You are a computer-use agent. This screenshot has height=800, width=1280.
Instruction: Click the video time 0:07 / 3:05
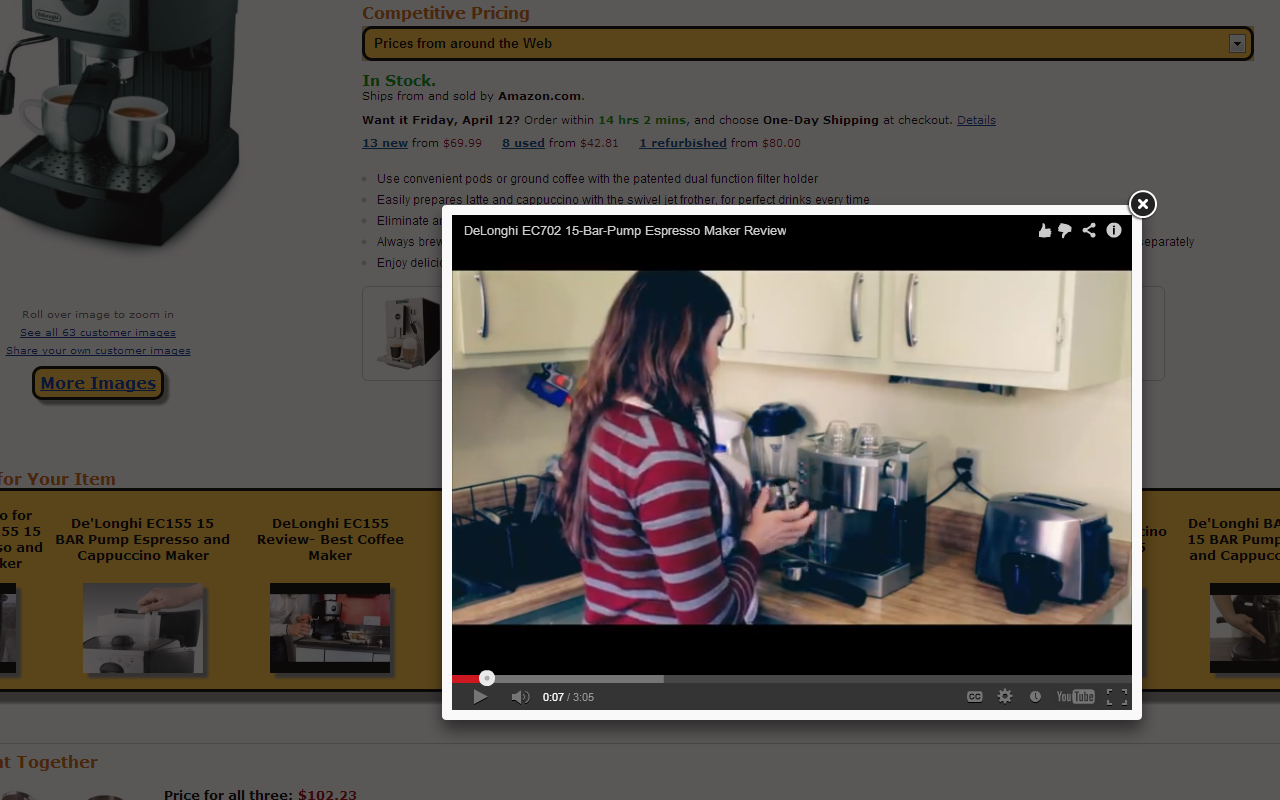point(568,697)
